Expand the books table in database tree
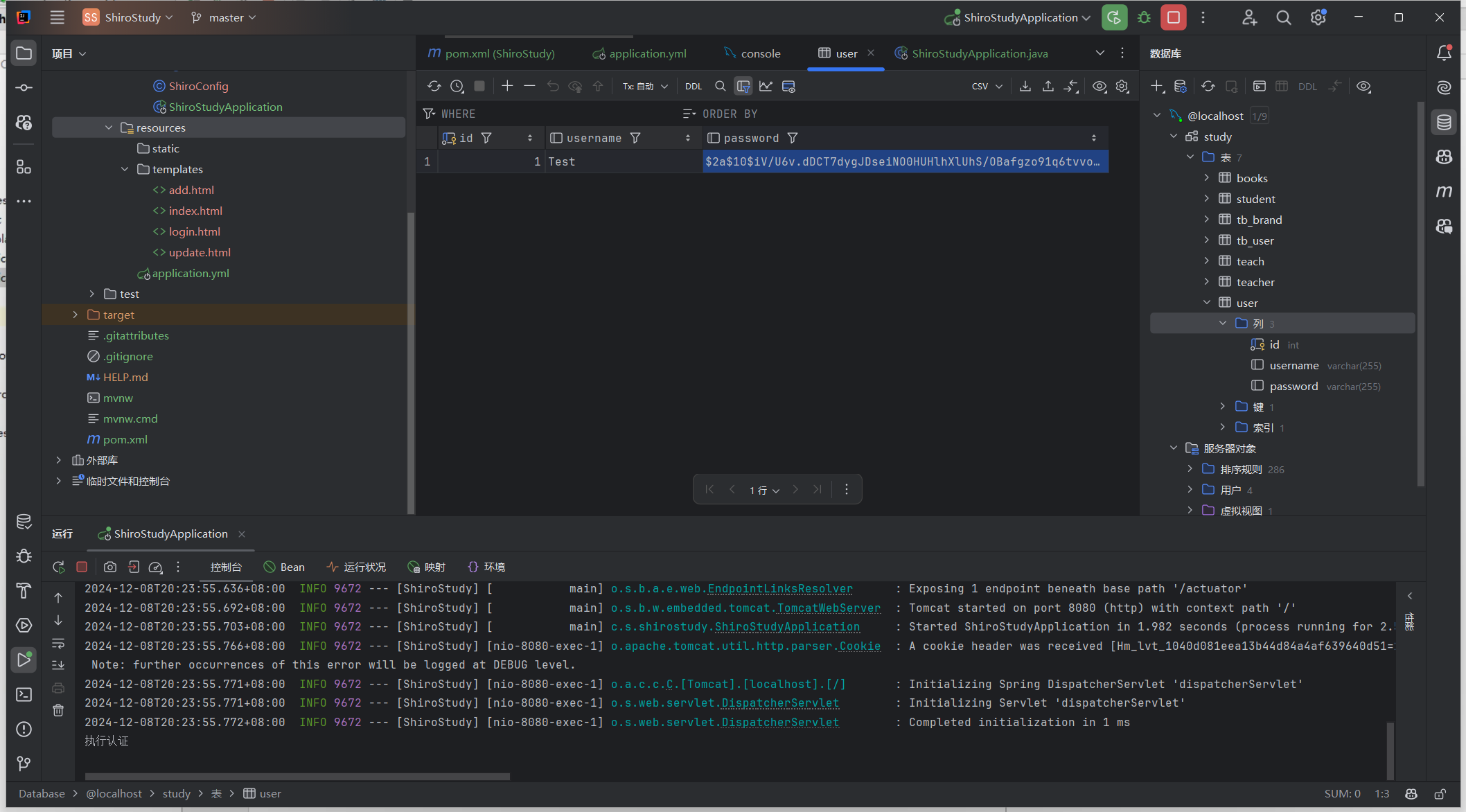 coord(1206,178)
